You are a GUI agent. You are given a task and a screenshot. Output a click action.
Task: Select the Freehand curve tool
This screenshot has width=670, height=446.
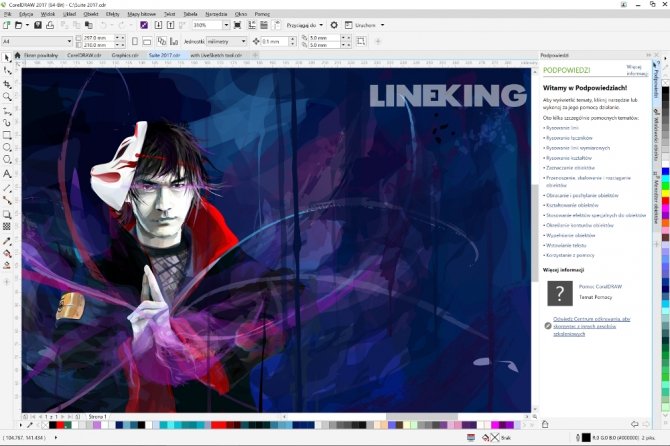7,111
